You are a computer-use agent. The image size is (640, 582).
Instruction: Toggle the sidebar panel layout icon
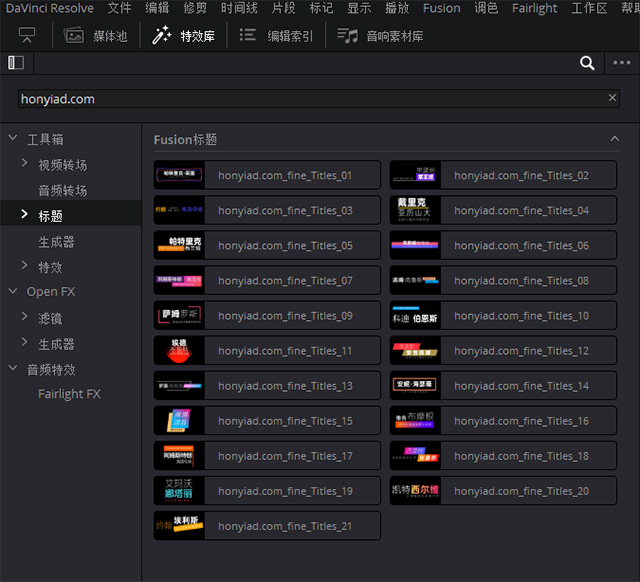click(16, 62)
